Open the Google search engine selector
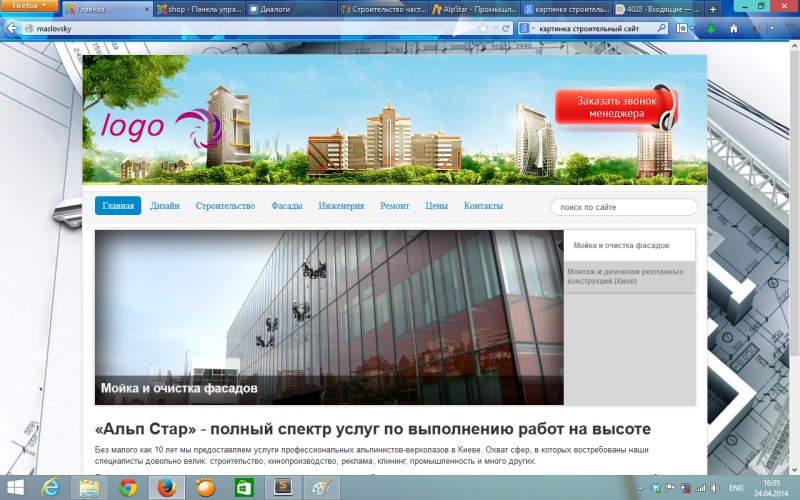The width and height of the screenshot is (800, 500). (x=527, y=29)
